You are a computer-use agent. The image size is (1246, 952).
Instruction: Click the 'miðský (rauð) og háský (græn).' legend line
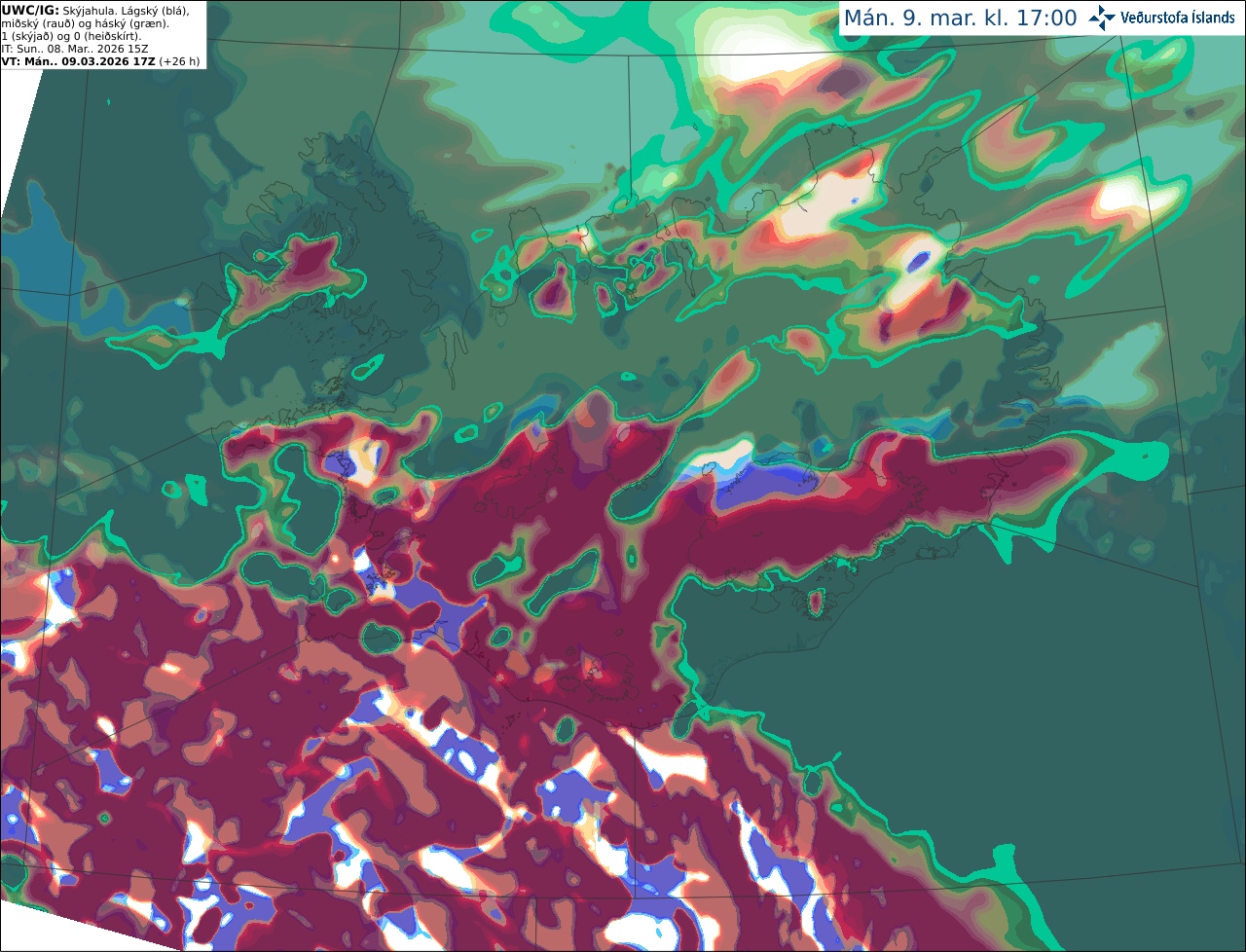86,23
